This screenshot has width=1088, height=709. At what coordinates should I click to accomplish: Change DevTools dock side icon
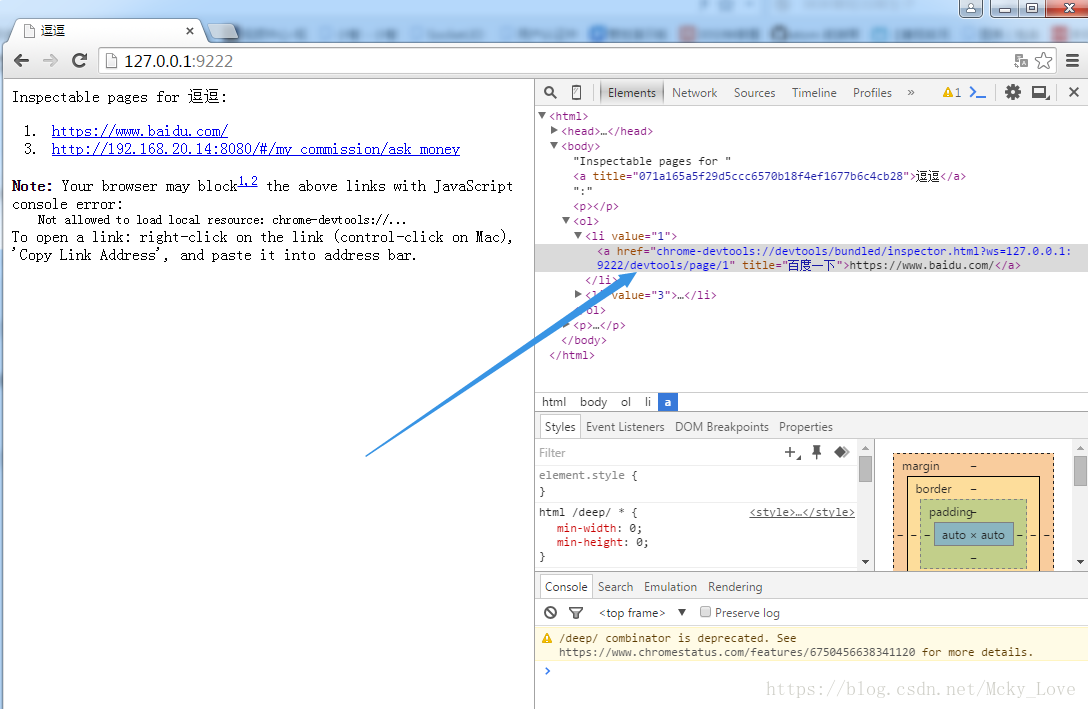point(1040,92)
